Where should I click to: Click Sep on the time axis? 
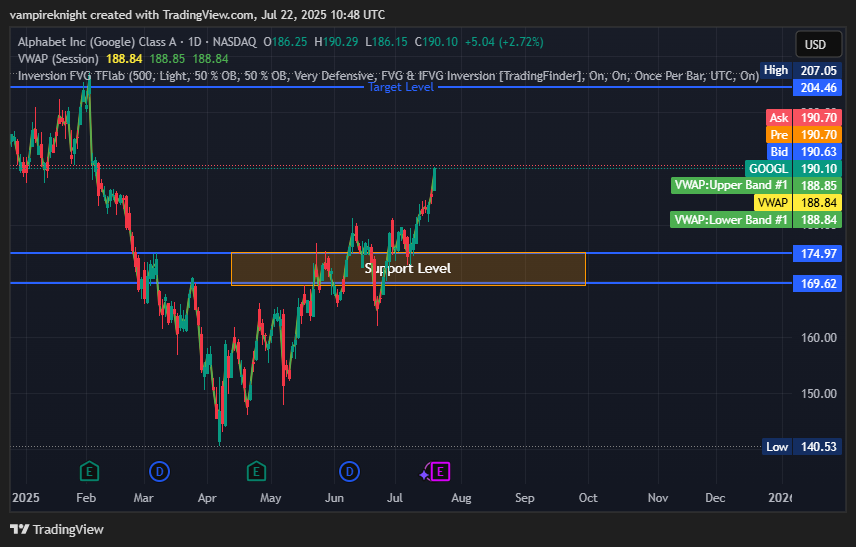pos(525,498)
